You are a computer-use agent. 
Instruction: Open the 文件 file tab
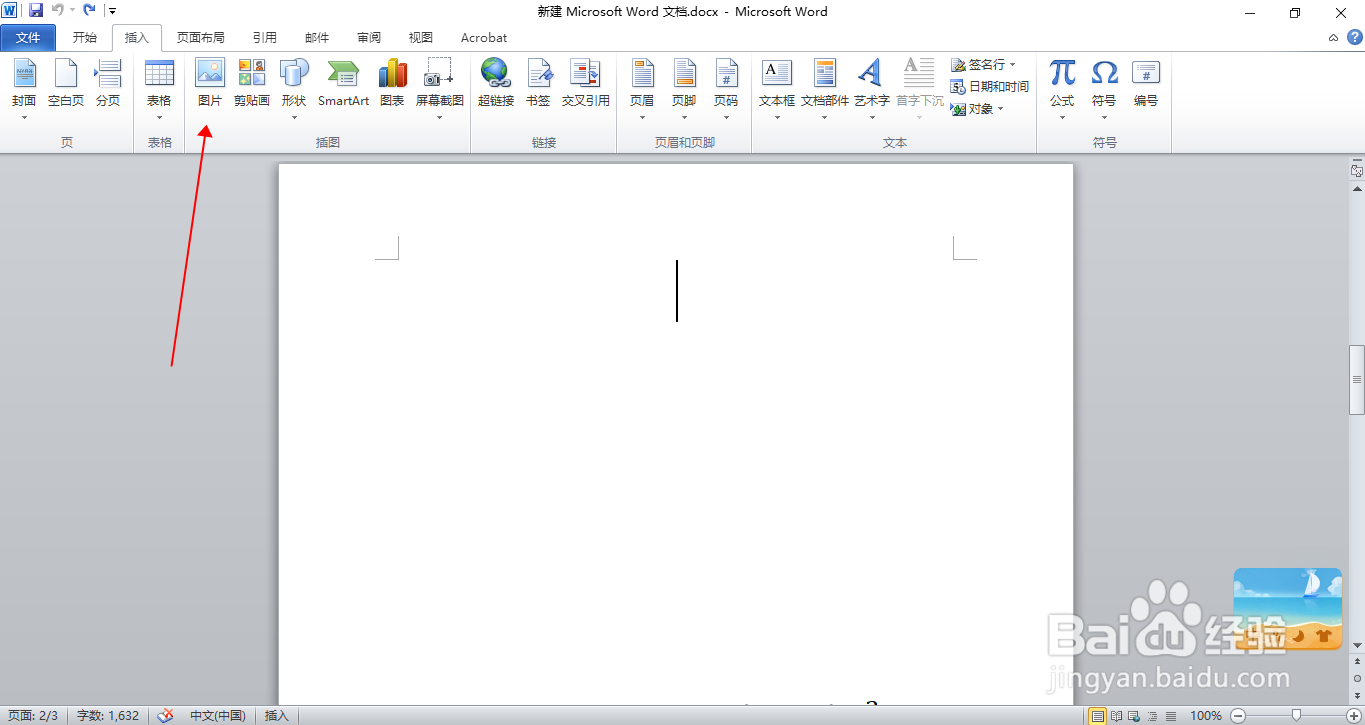click(28, 38)
